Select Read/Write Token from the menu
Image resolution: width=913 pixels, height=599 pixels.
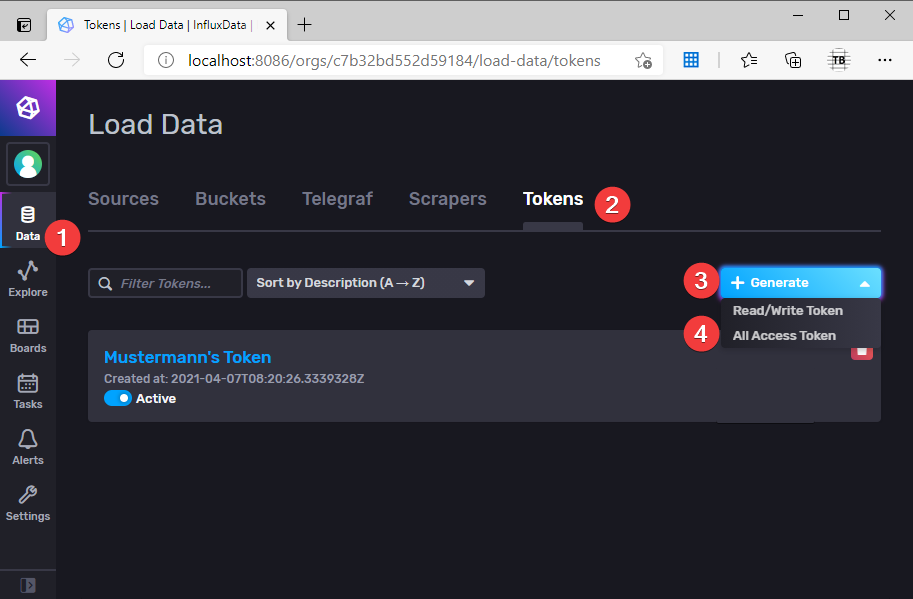(787, 311)
